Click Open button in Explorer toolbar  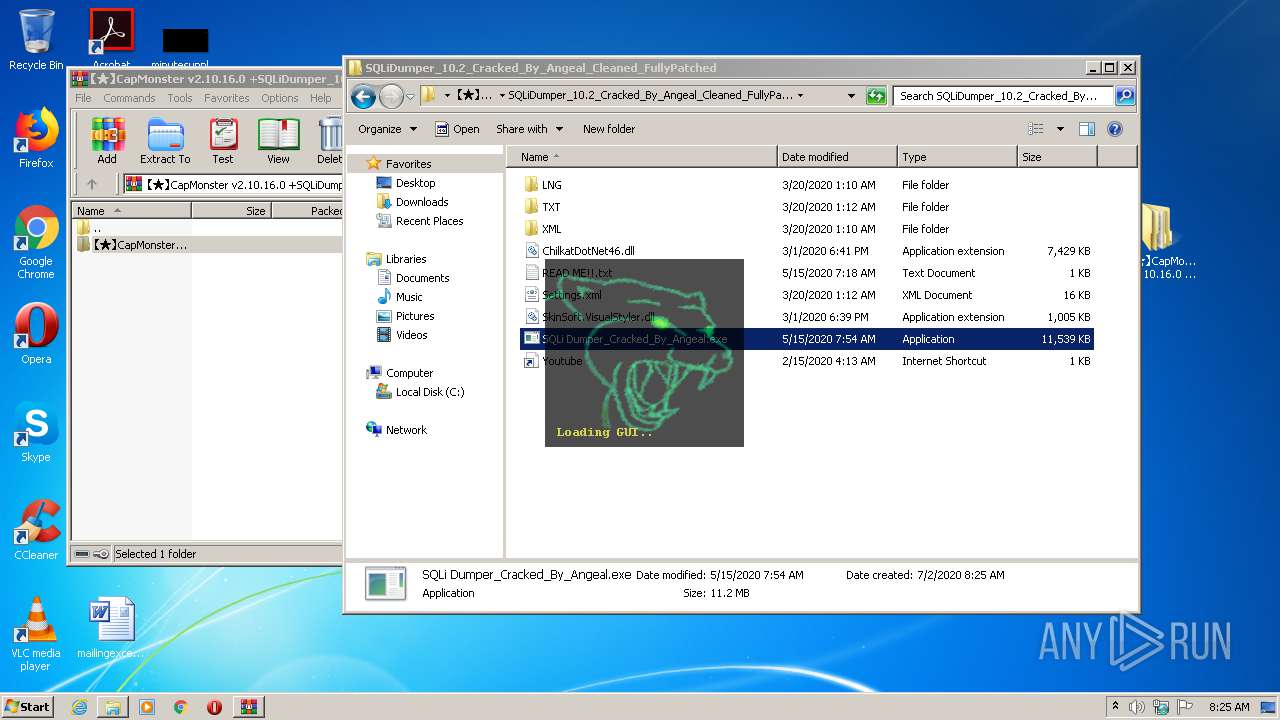[x=457, y=129]
